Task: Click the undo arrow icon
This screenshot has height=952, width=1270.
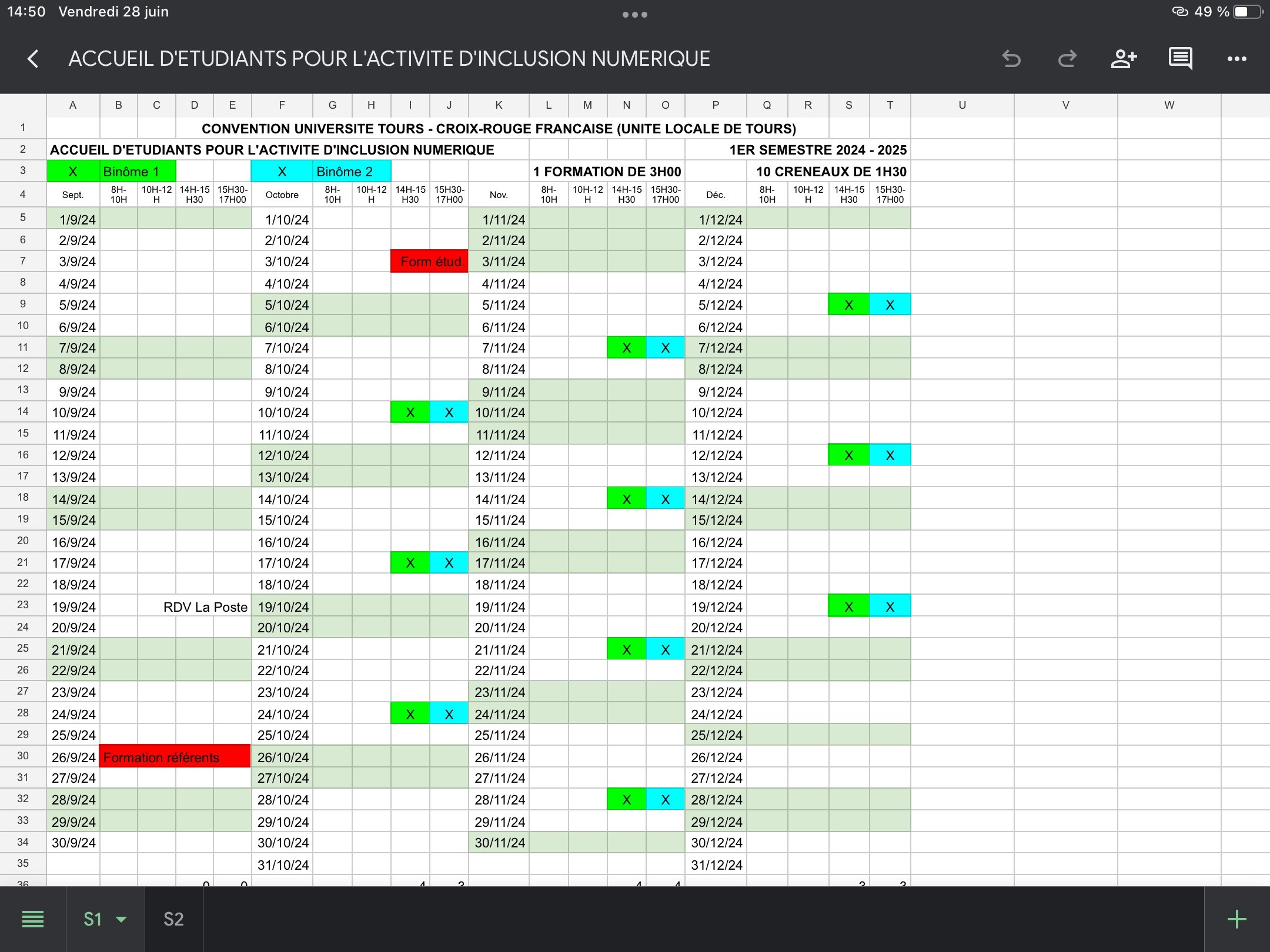Action: [x=1011, y=59]
